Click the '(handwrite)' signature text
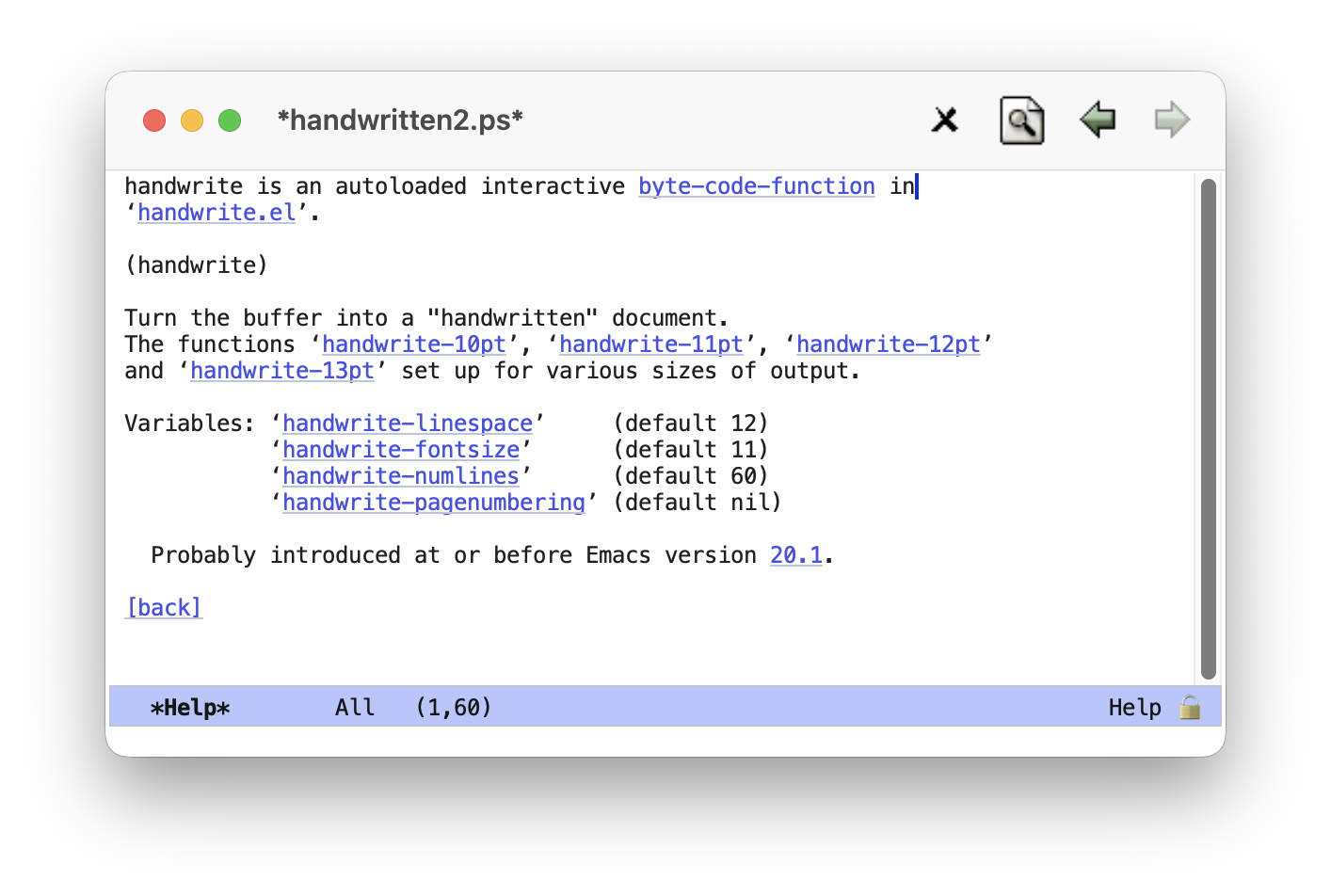Viewport: 1331px width, 896px height. tap(197, 265)
